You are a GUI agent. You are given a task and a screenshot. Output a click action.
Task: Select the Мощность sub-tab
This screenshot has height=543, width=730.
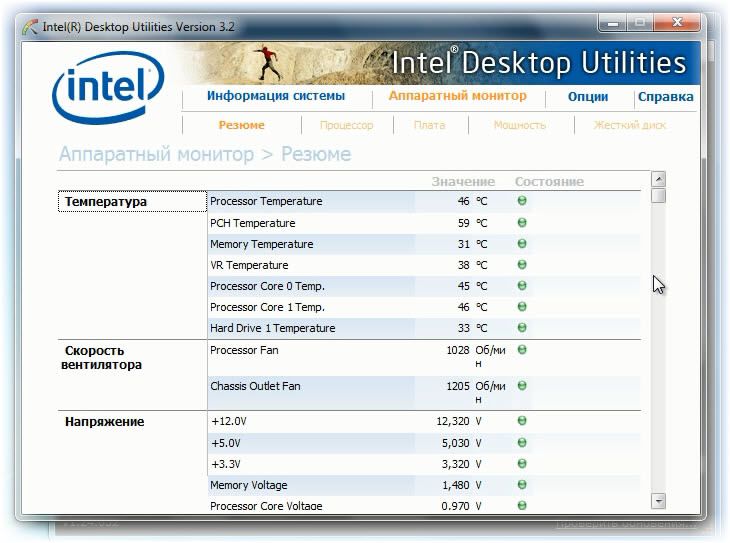[x=519, y=125]
